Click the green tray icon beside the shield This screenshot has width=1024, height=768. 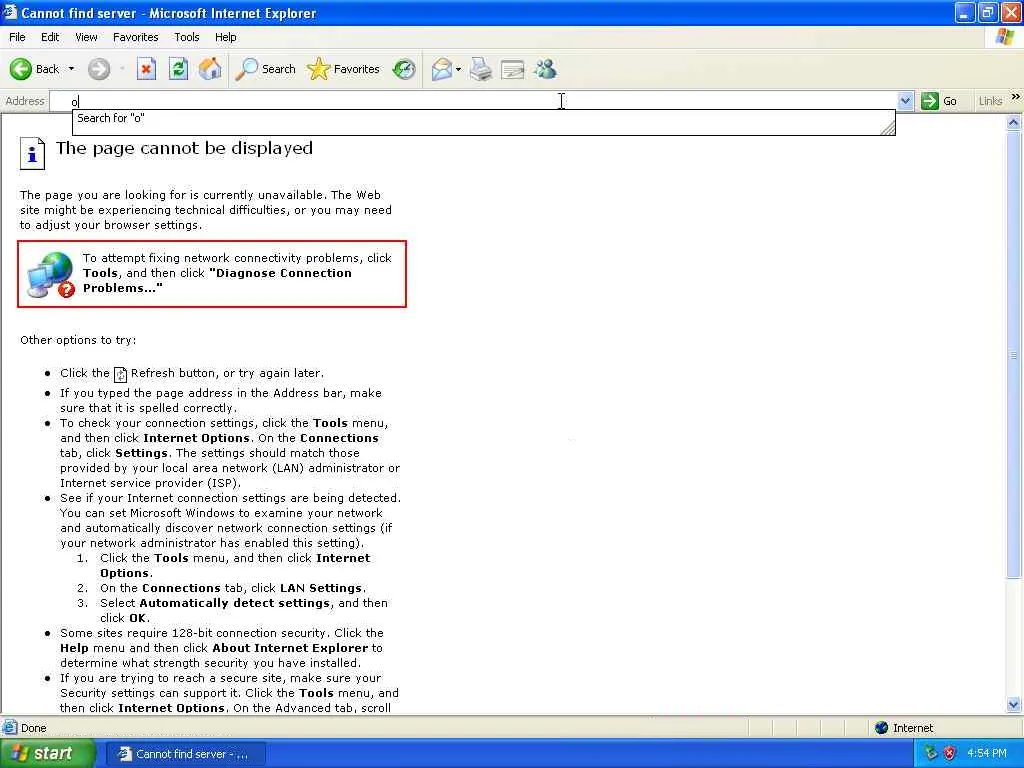(931, 754)
